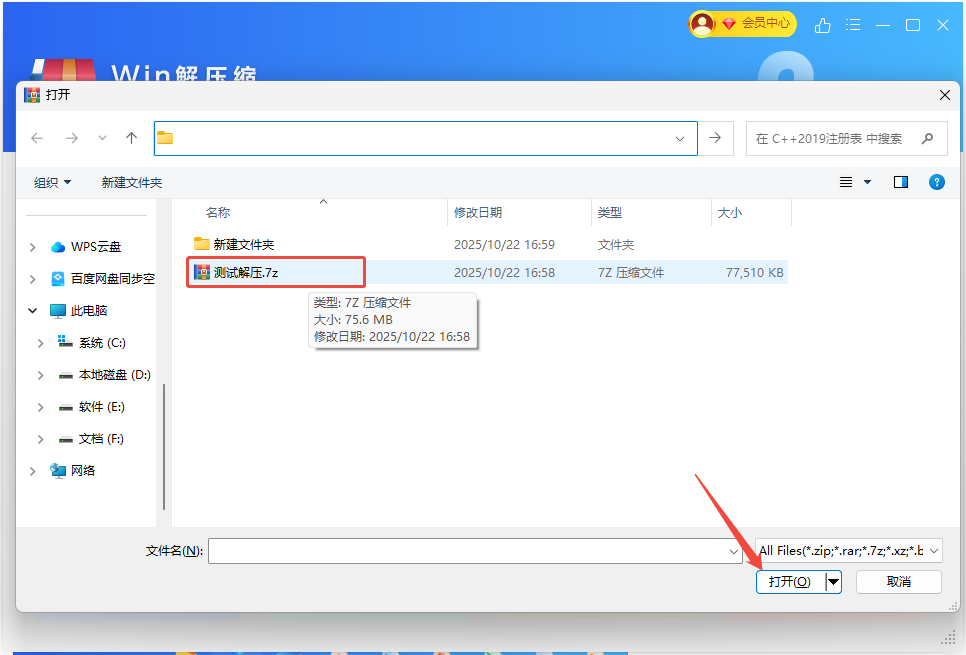Click the back navigation arrow

click(x=37, y=138)
